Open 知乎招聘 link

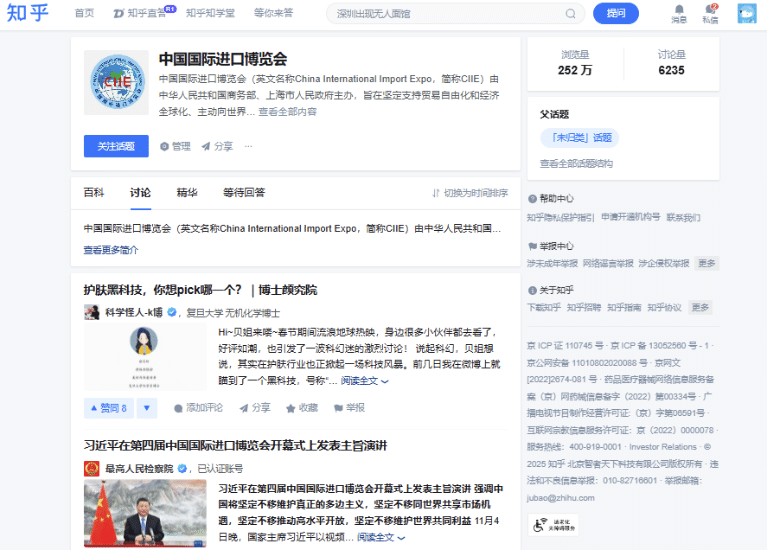pos(584,307)
